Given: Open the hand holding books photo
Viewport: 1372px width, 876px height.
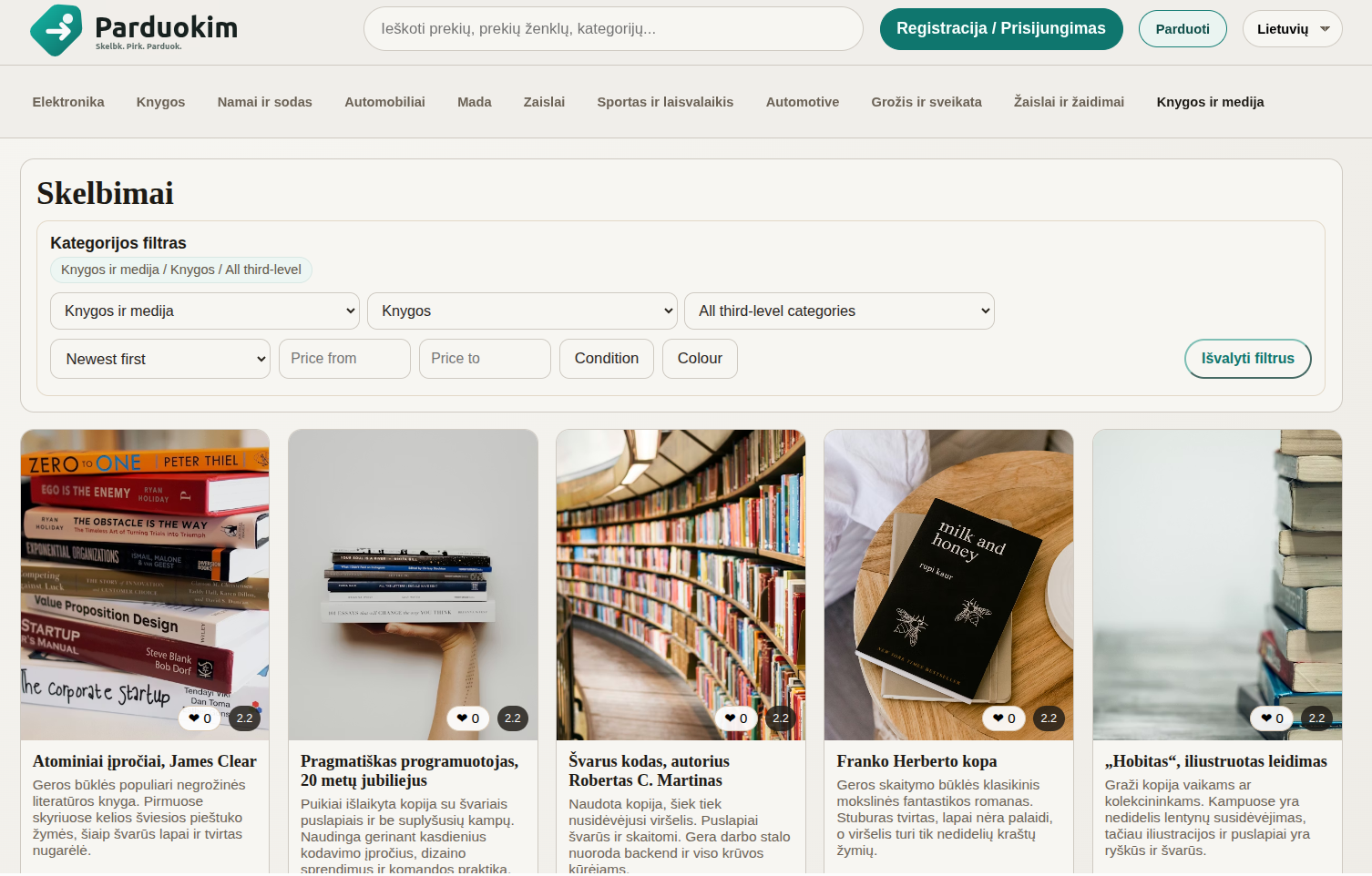Looking at the screenshot, I should (413, 585).
